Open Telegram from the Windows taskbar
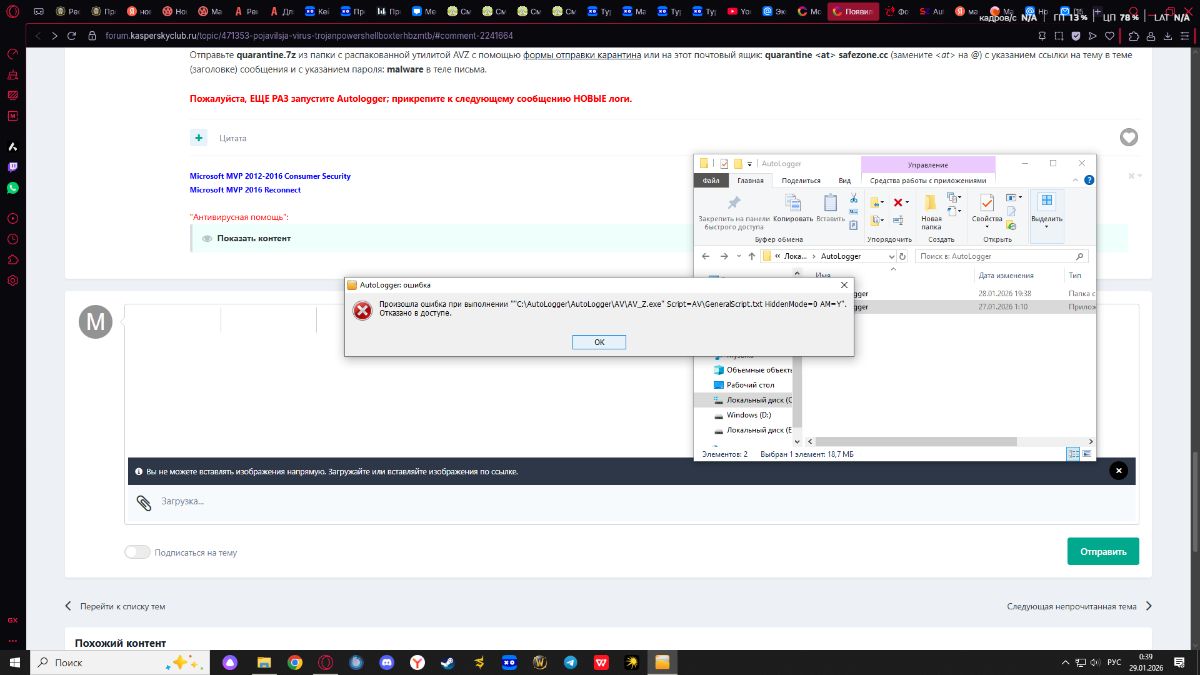Image resolution: width=1200 pixels, height=675 pixels. tap(570, 662)
